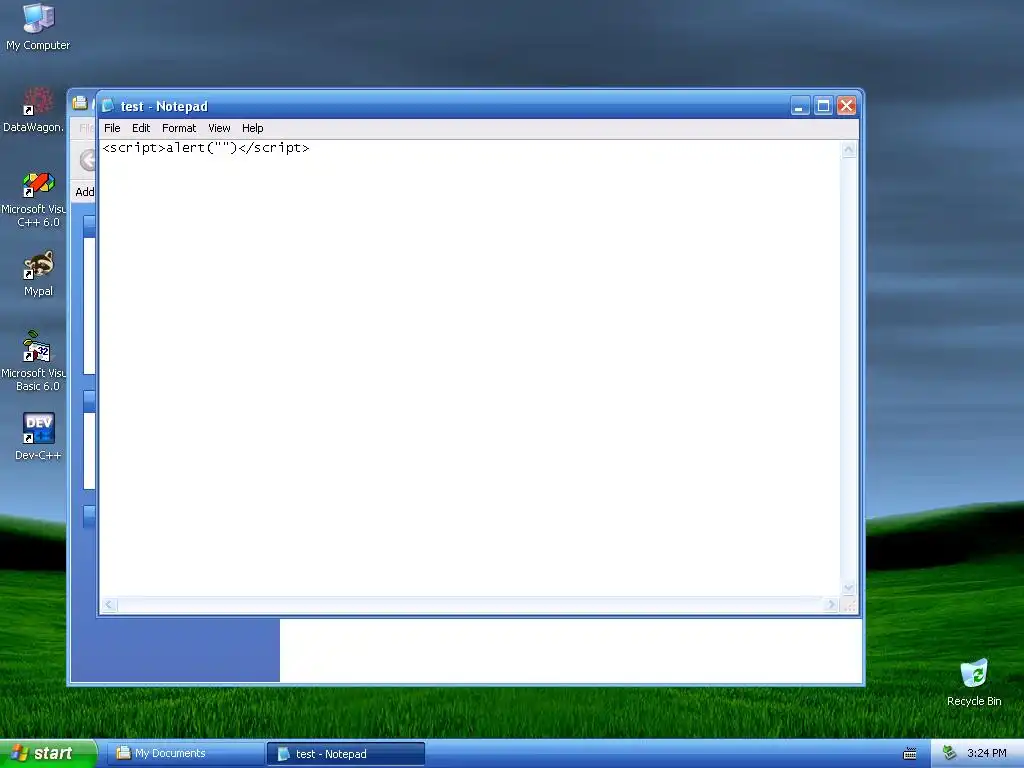Open the Edit menu in Notepad
Viewport: 1024px width, 768px height.
(x=141, y=128)
